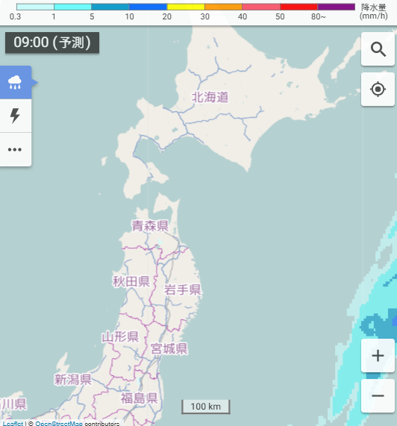Click the 秋田県 label on map
The width and height of the screenshot is (397, 426).
(x=131, y=282)
